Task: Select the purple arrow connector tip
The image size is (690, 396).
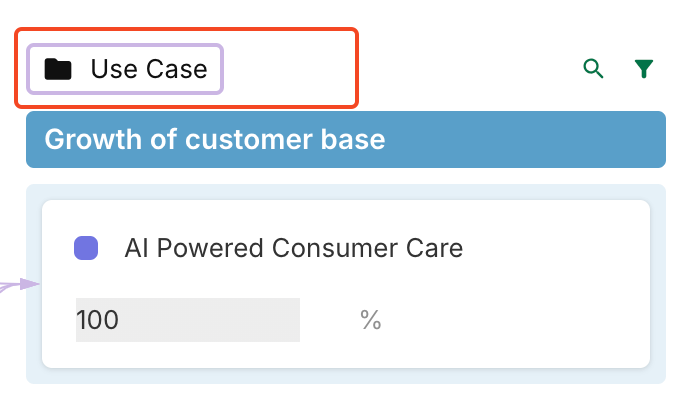Action: pyautogui.click(x=30, y=284)
